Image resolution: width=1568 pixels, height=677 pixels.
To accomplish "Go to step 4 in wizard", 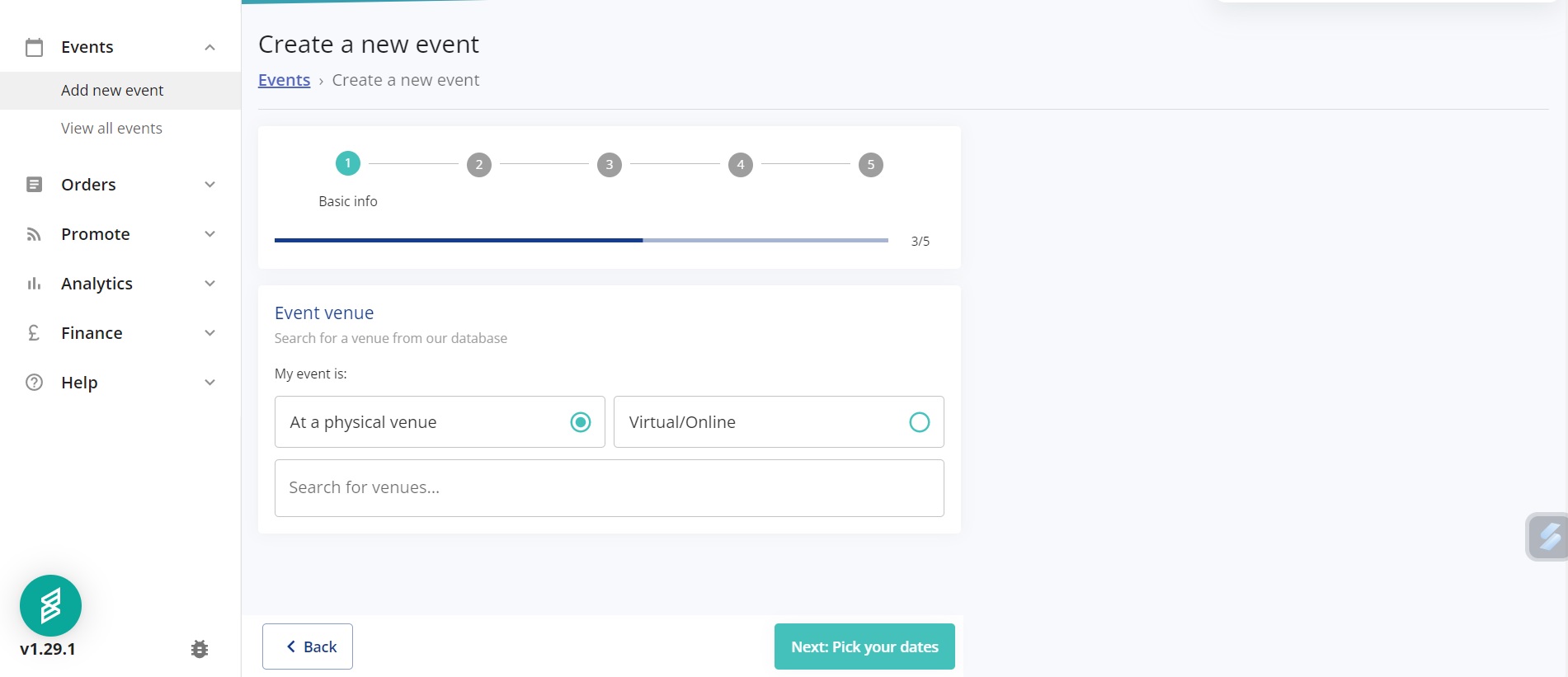I will (x=741, y=165).
